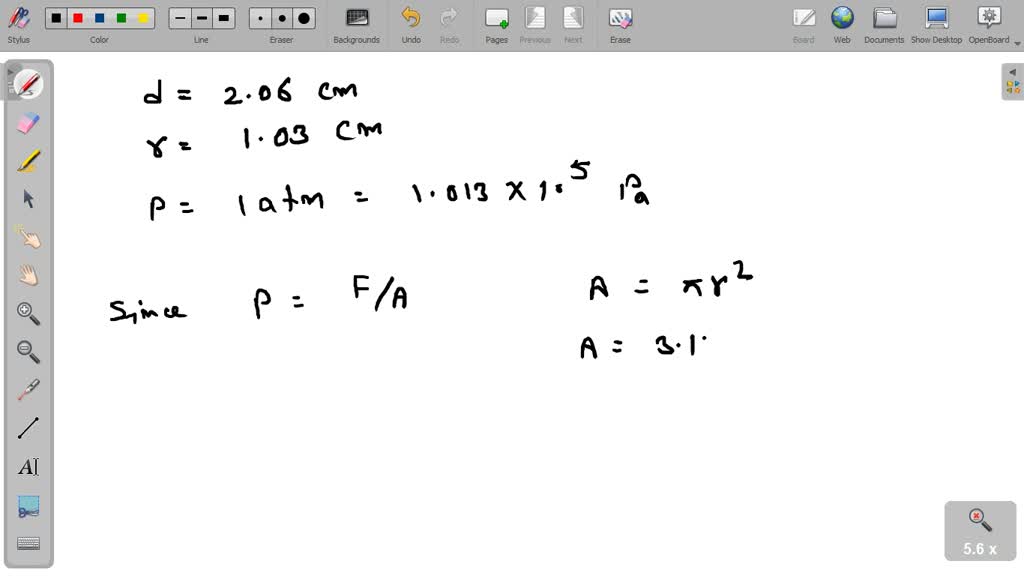Viewport: 1024px width, 576px height.
Task: Open the Documents mode
Action: point(884,25)
